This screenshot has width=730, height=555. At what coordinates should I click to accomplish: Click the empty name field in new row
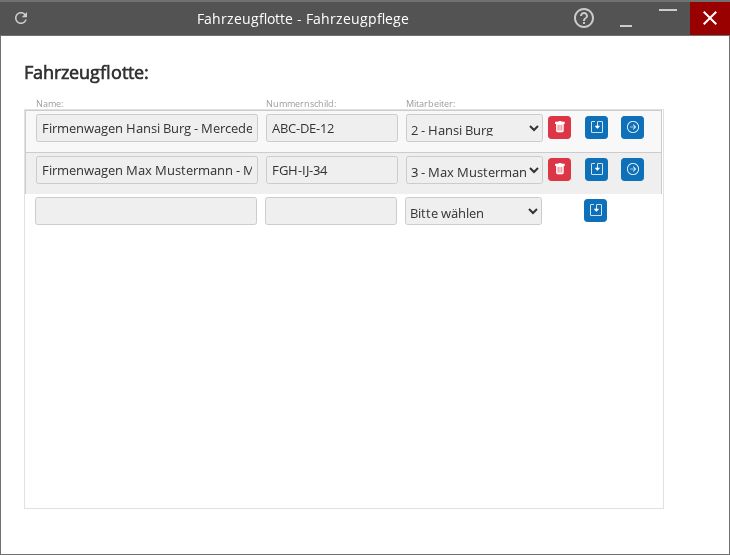point(146,211)
